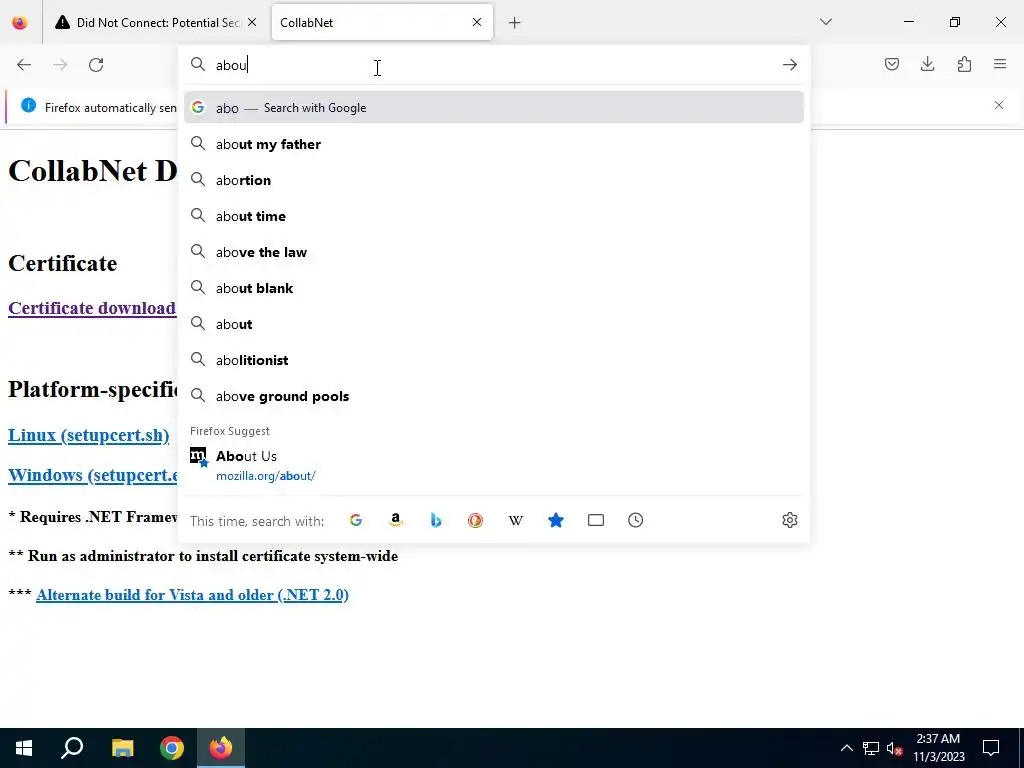Reload the current page
Image resolution: width=1024 pixels, height=768 pixels.
[96, 65]
